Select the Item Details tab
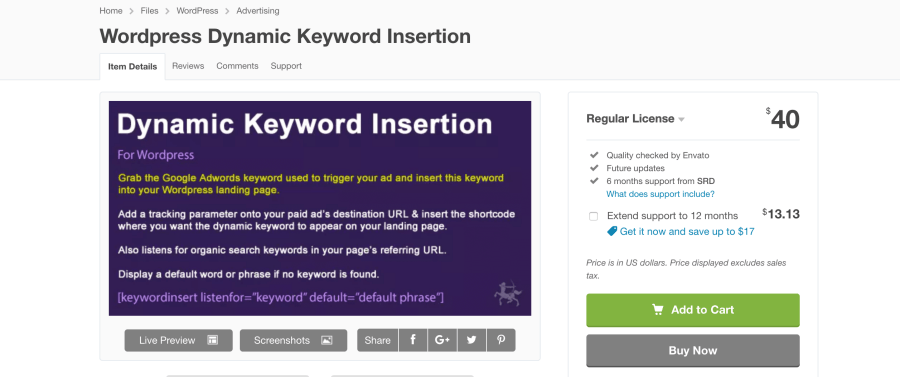Image resolution: width=900 pixels, height=377 pixels. click(133, 67)
